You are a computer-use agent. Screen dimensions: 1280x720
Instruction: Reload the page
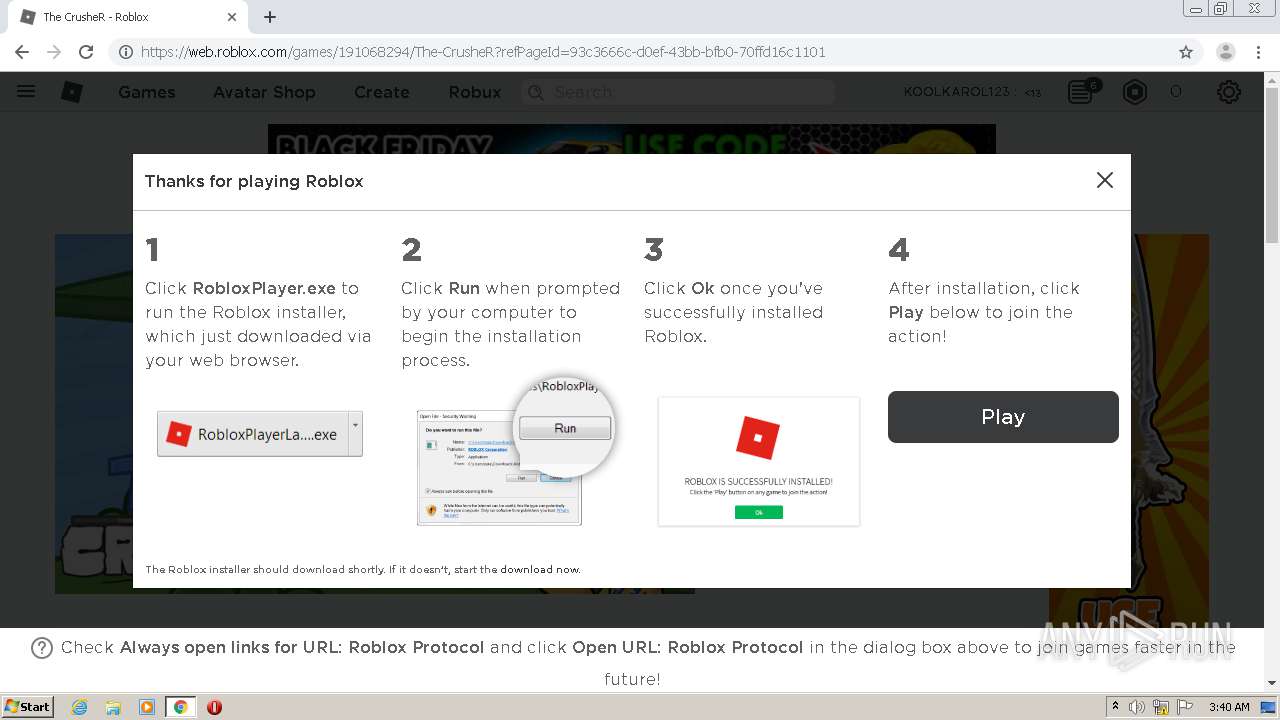click(86, 52)
